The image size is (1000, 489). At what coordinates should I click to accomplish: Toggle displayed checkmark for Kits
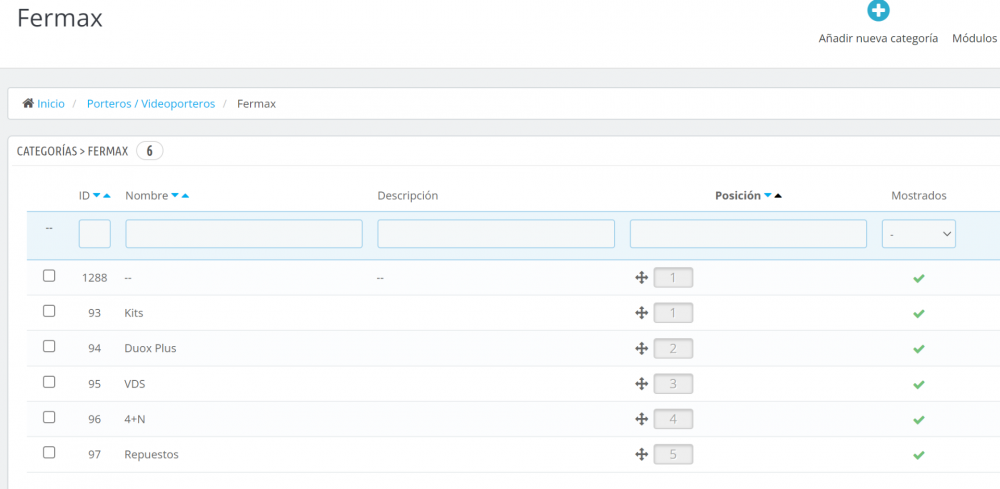918,314
